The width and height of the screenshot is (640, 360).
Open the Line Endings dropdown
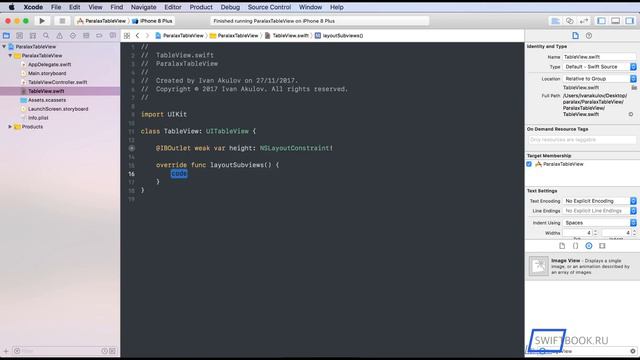600,211
